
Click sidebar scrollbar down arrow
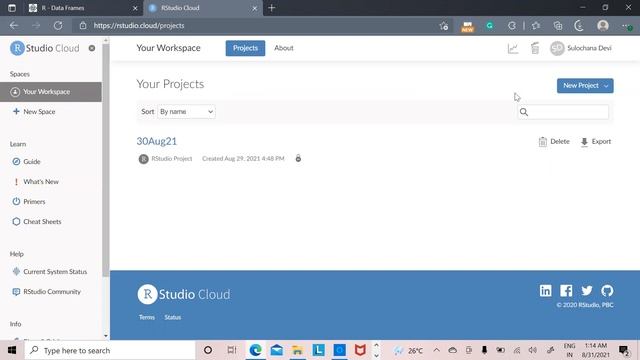point(106,336)
